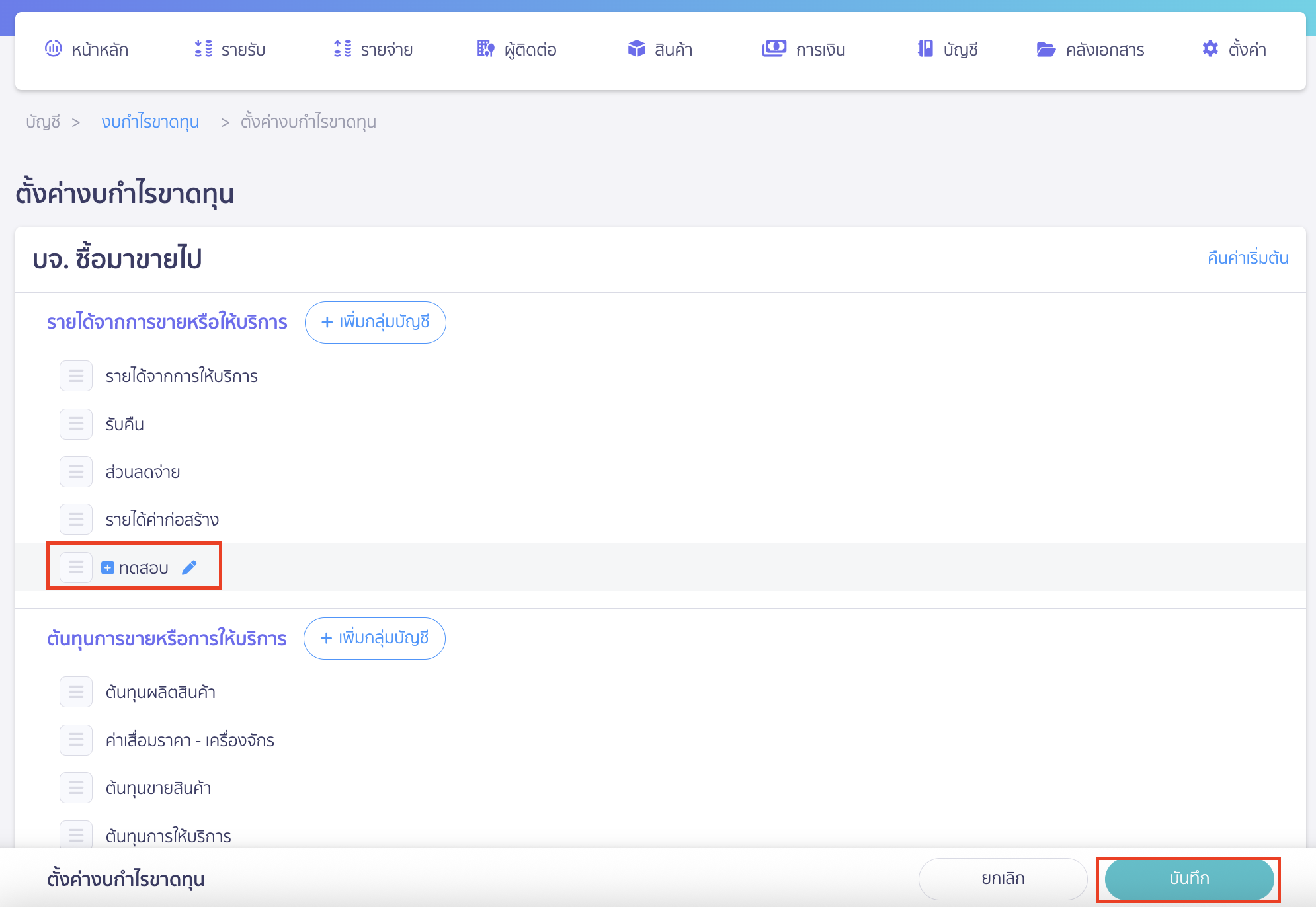Click the drag handle beside รับคืน

click(76, 424)
